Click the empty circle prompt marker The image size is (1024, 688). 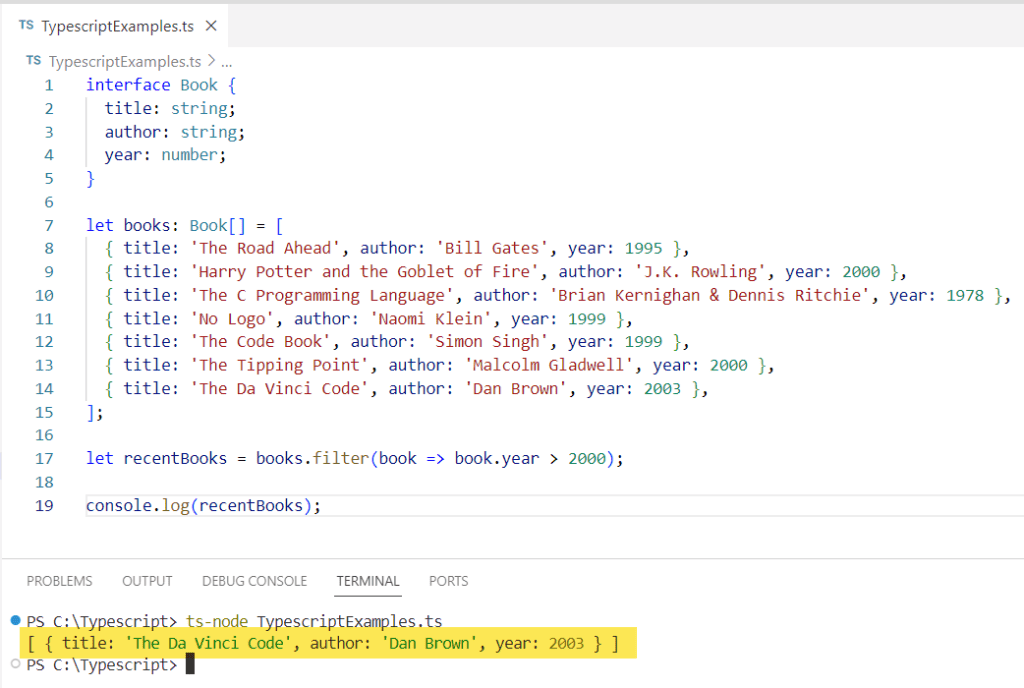16,664
